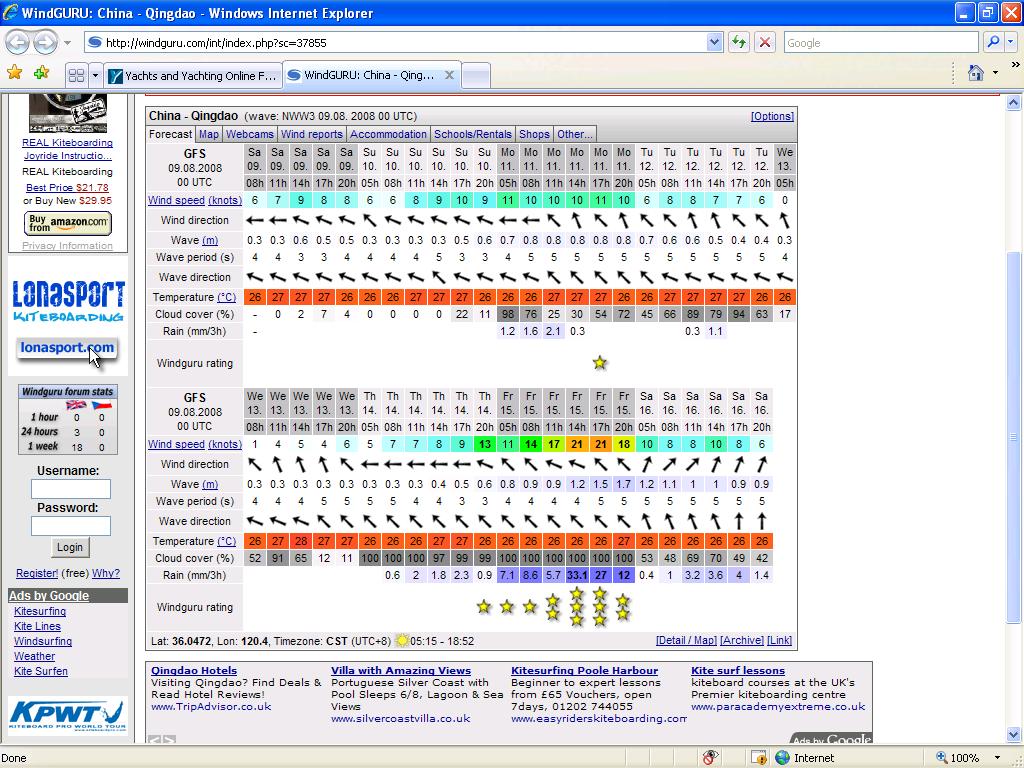Viewport: 1024px width, 768px height.
Task: Click the Refresh page icon
Action: (x=739, y=42)
